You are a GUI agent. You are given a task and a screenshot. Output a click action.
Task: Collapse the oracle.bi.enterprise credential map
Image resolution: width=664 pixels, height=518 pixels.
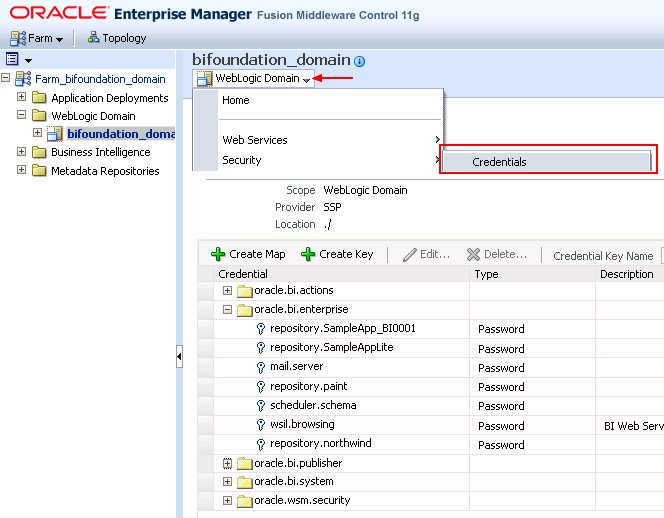tap(227, 310)
